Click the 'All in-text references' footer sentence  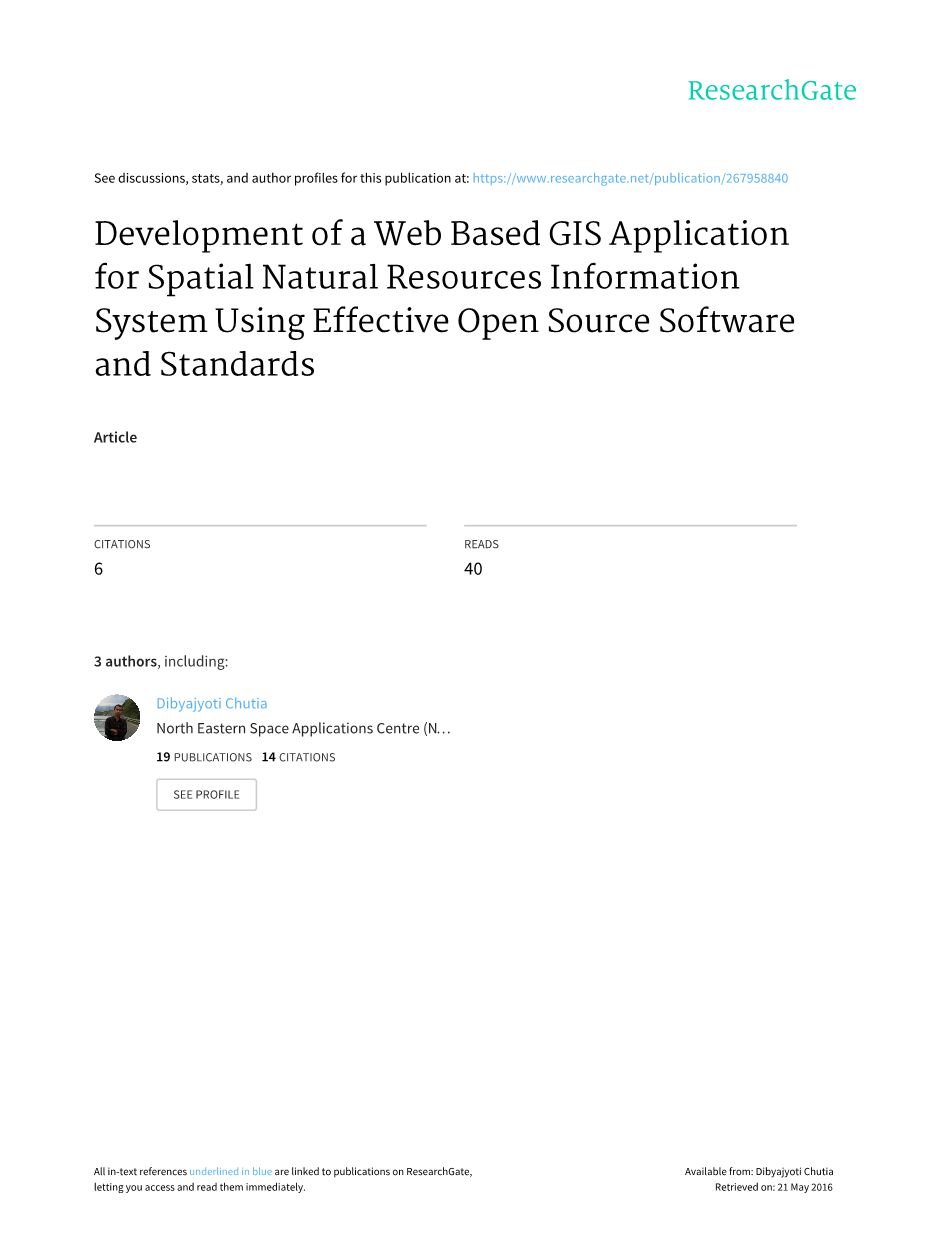click(283, 1179)
